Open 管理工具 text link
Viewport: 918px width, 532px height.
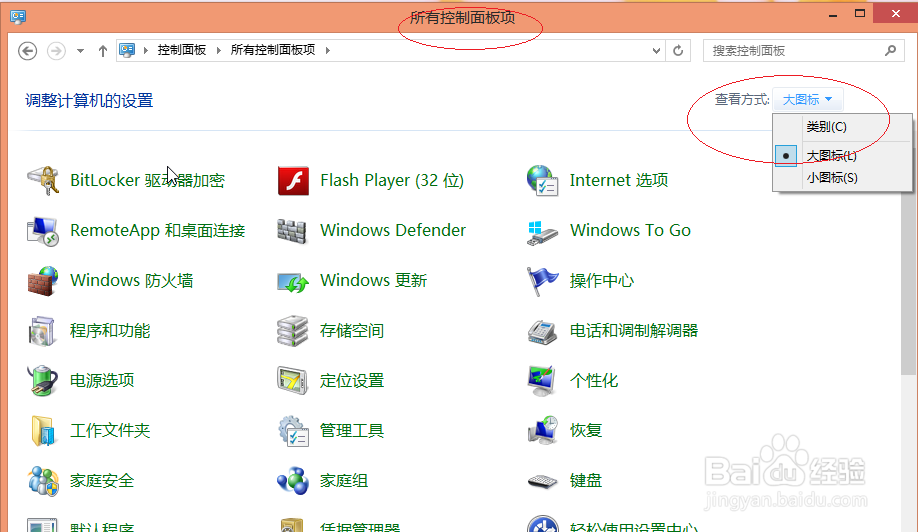coord(352,431)
